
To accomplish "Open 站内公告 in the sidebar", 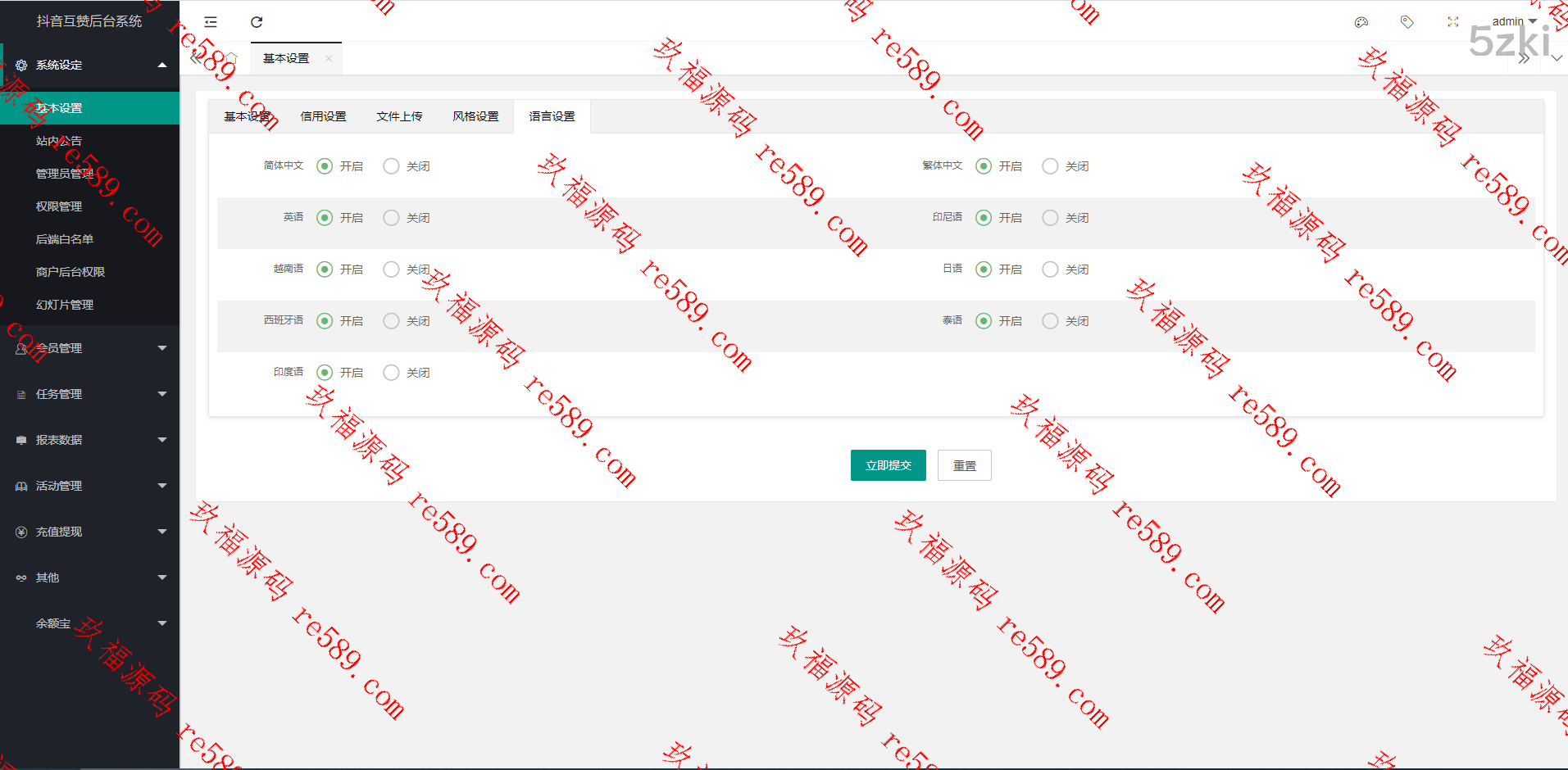I will coord(89,141).
